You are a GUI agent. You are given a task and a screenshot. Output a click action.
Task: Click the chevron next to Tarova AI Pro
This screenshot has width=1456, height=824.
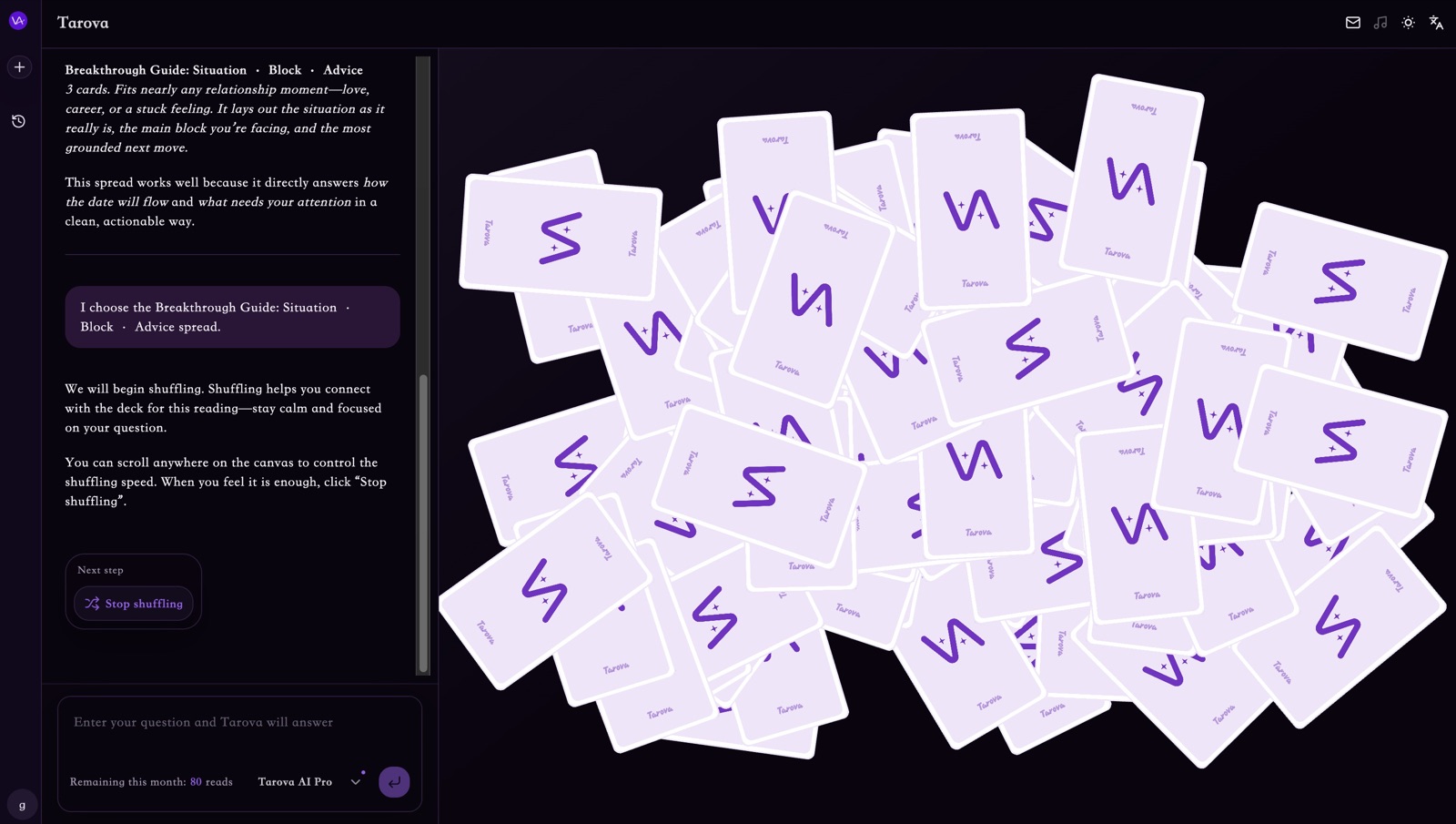coord(356,782)
